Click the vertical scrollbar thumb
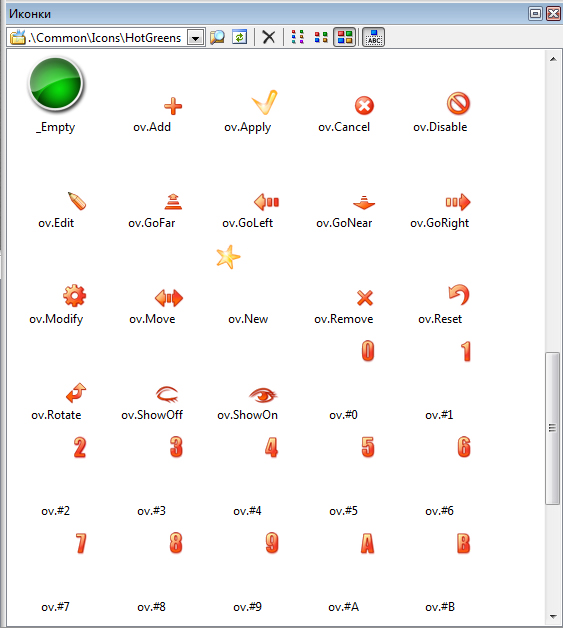The width and height of the screenshot is (563, 629). click(x=553, y=428)
